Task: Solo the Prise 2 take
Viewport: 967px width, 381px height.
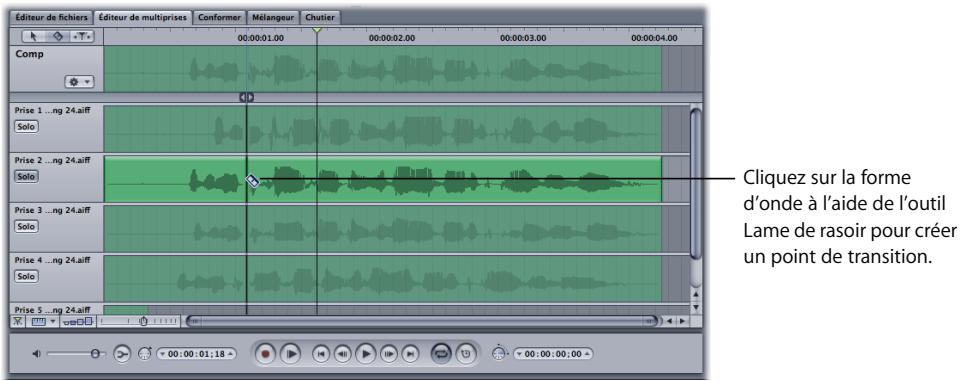Action: point(26,176)
